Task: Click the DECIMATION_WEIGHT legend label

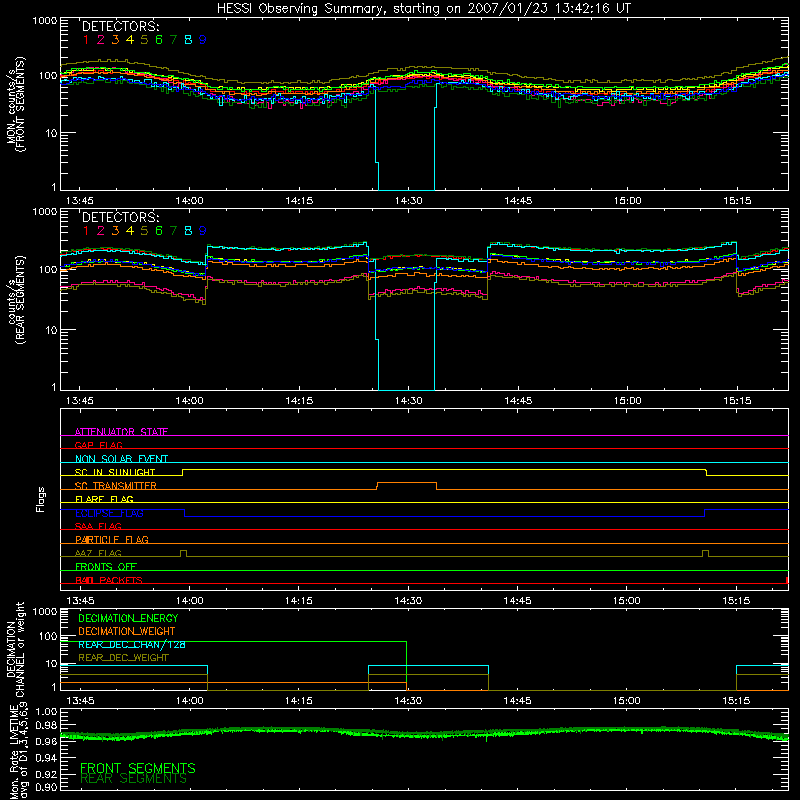Action: click(x=127, y=631)
